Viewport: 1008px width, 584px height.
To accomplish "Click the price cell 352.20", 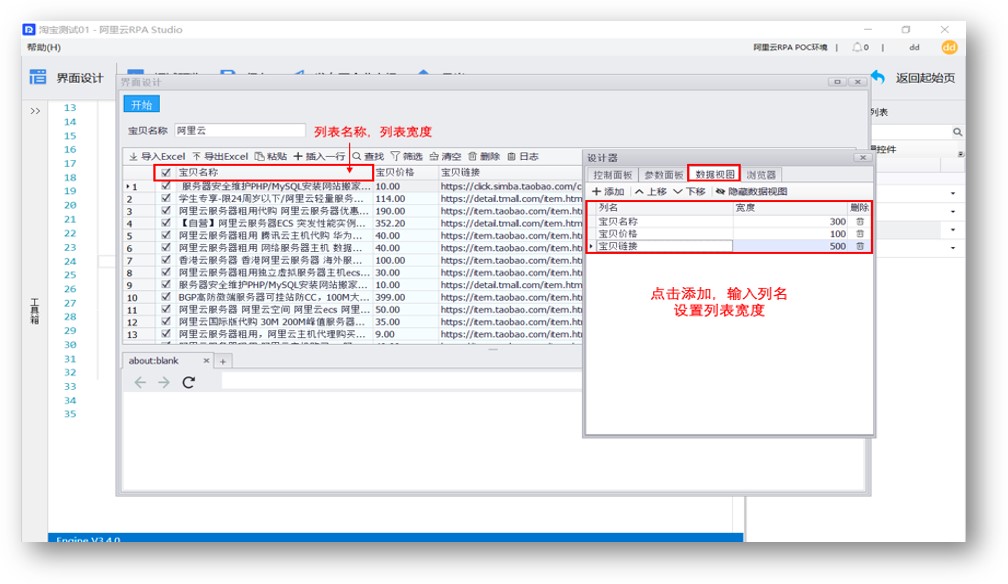I will 406,223.
